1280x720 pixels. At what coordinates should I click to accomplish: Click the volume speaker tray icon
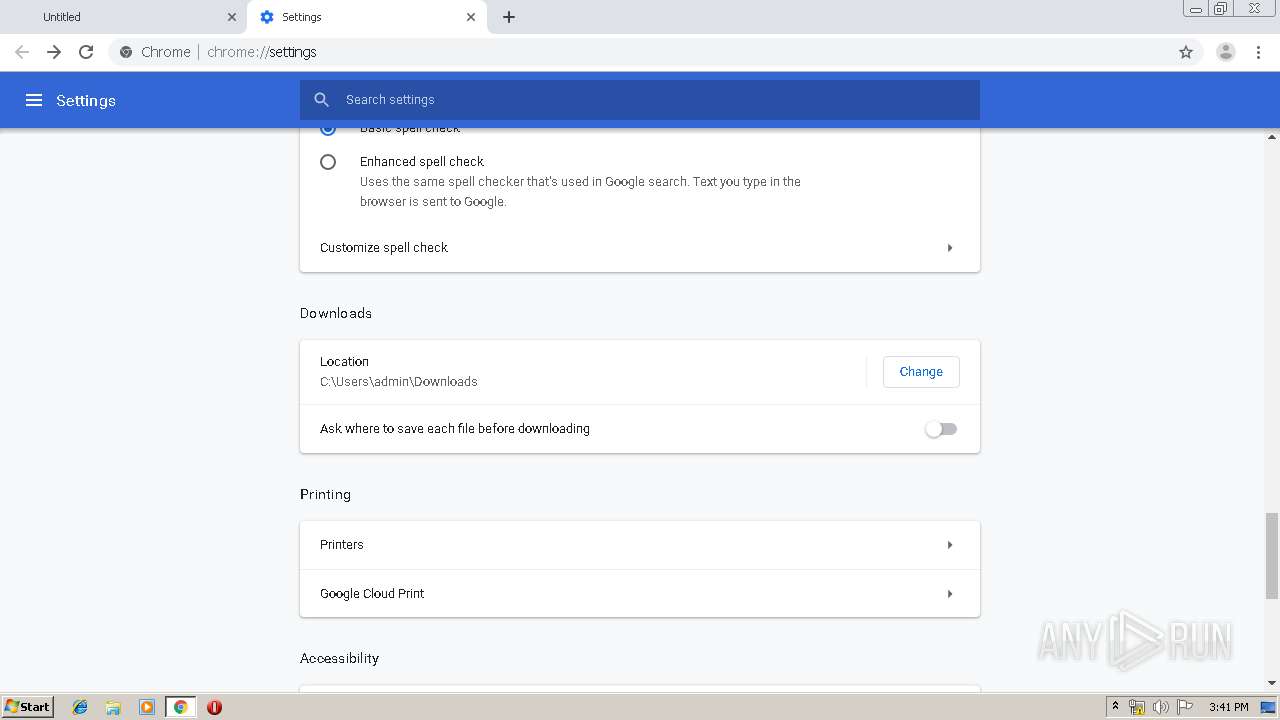coord(1161,707)
